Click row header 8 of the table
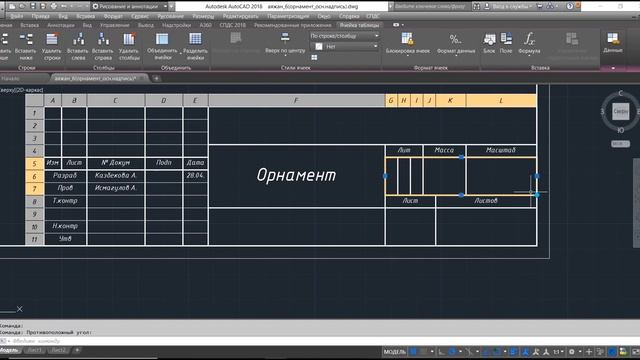The image size is (640, 360). point(34,201)
